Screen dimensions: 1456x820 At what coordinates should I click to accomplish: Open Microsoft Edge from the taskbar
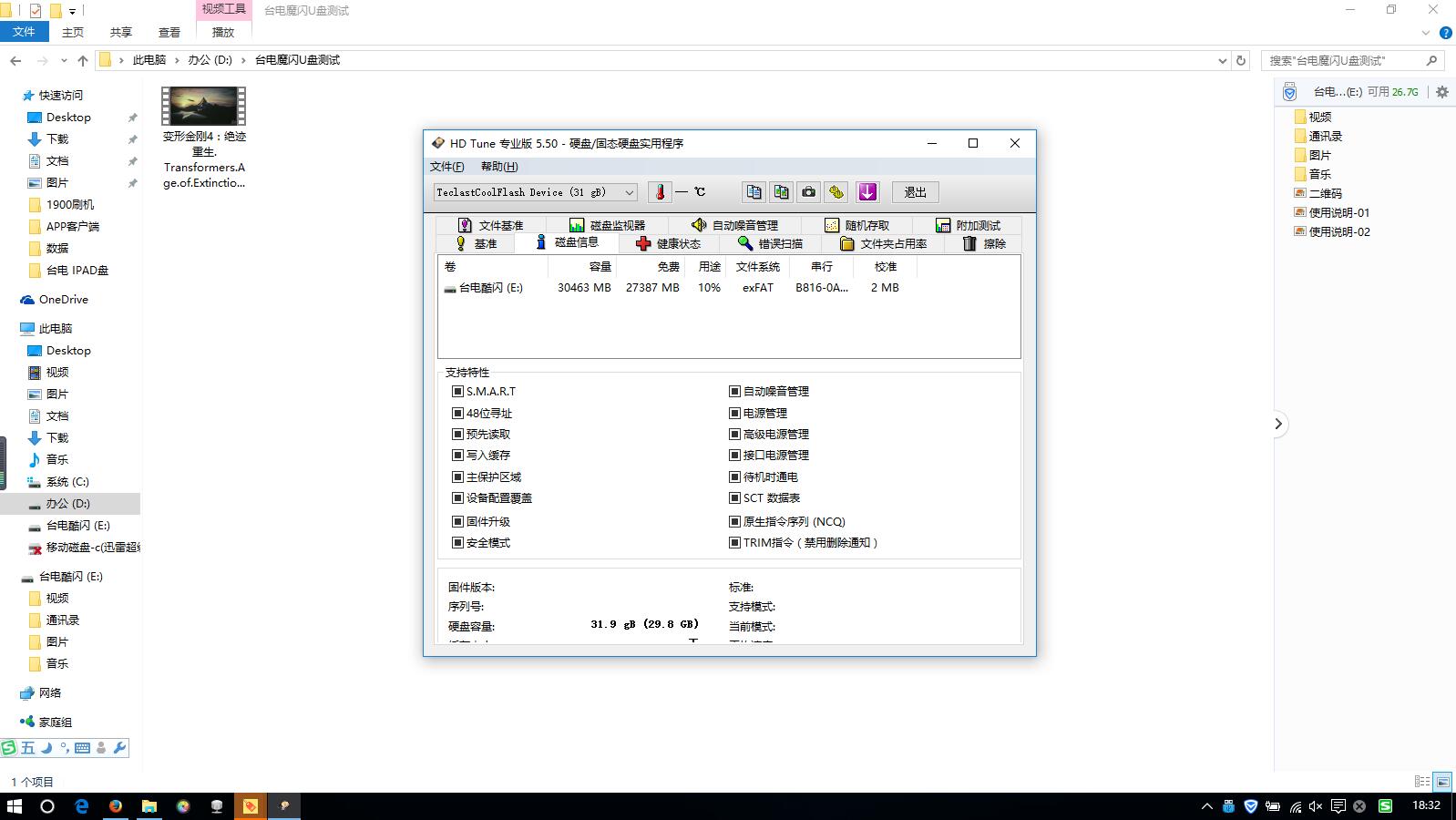pos(82,805)
